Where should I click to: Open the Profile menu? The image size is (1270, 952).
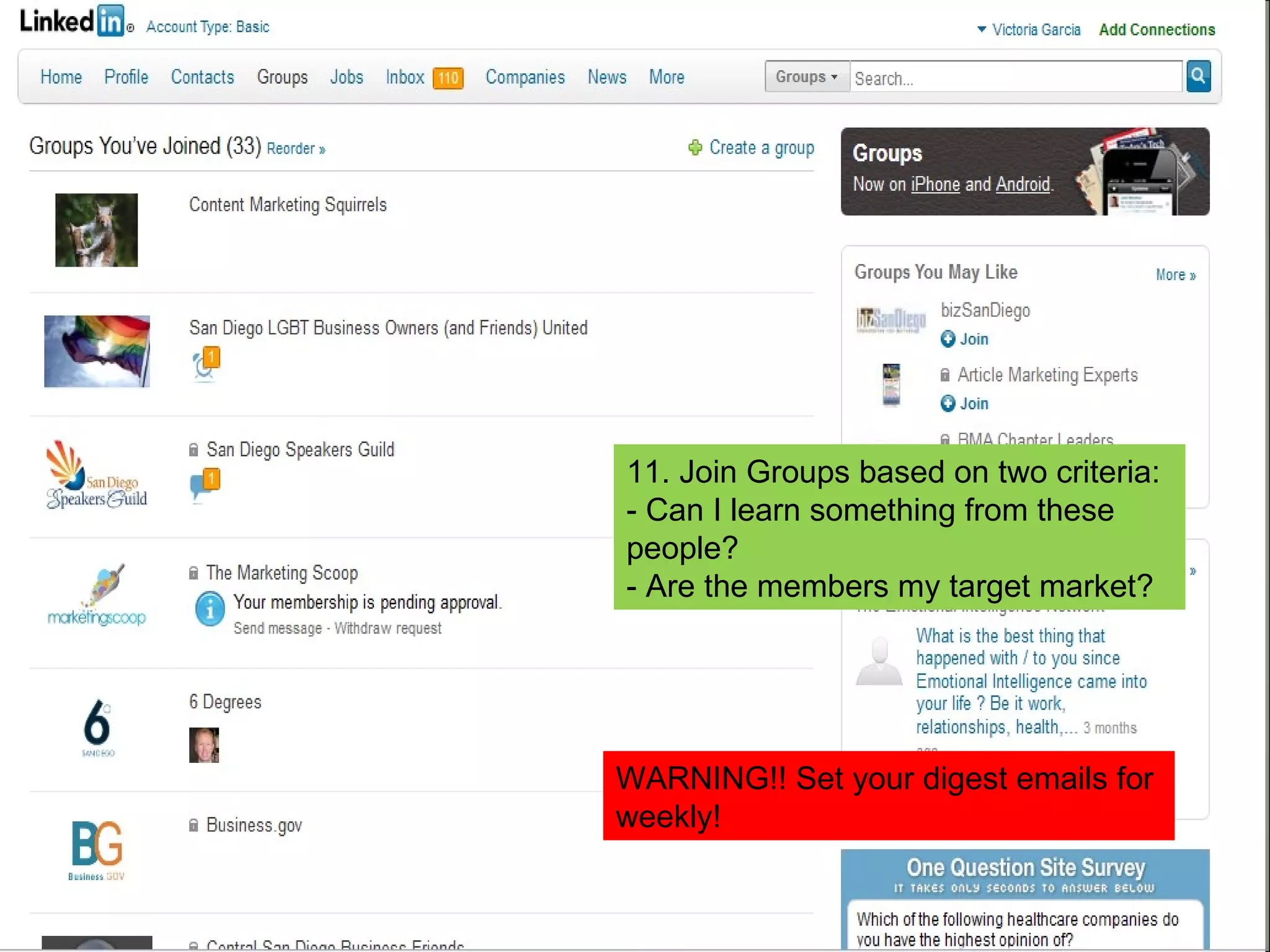127,77
